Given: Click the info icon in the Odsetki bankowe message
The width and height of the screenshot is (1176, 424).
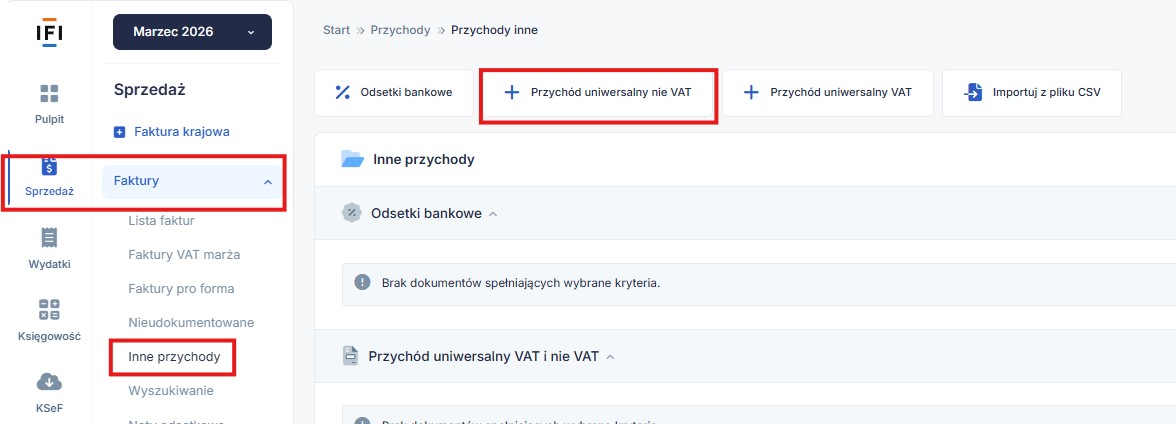Looking at the screenshot, I should click(x=362, y=283).
